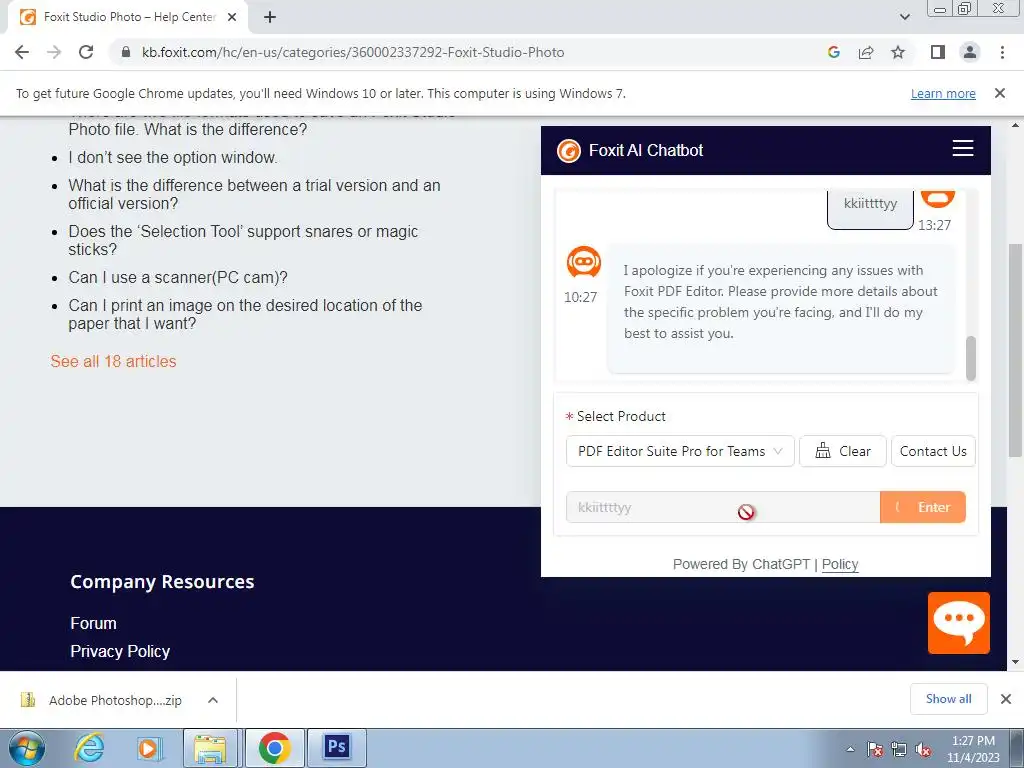The image size is (1024, 768).
Task: Open a new tab with the plus icon
Action: click(x=270, y=17)
